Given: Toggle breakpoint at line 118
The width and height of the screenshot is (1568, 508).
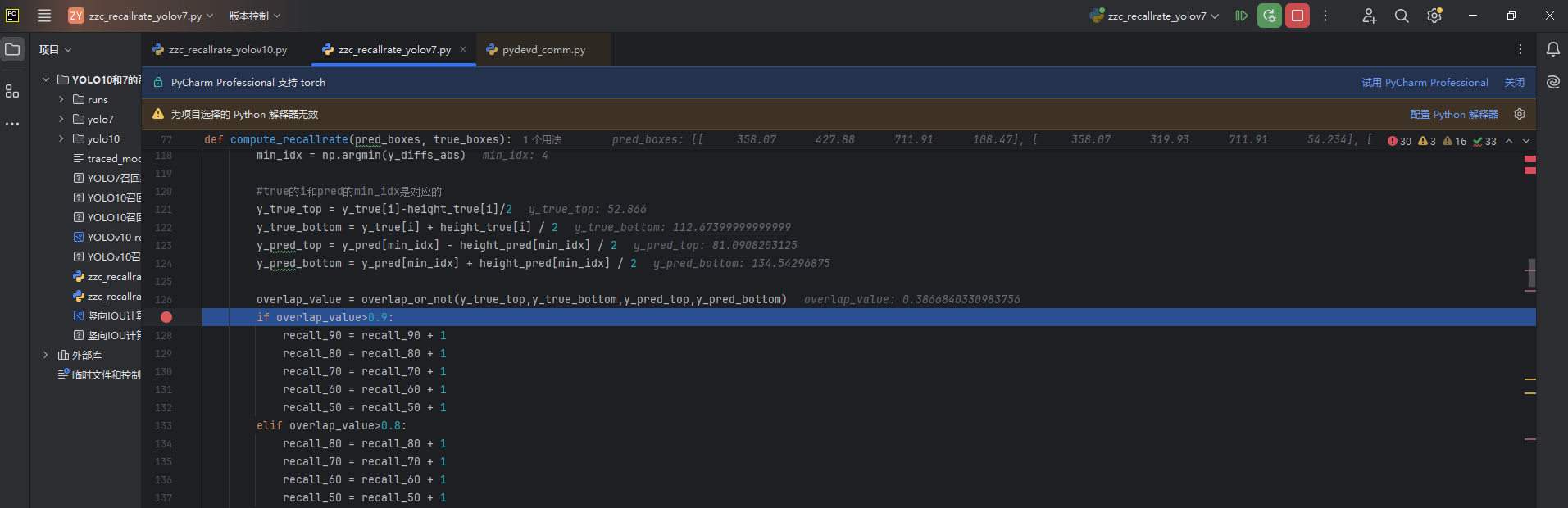Looking at the screenshot, I should point(164,155).
